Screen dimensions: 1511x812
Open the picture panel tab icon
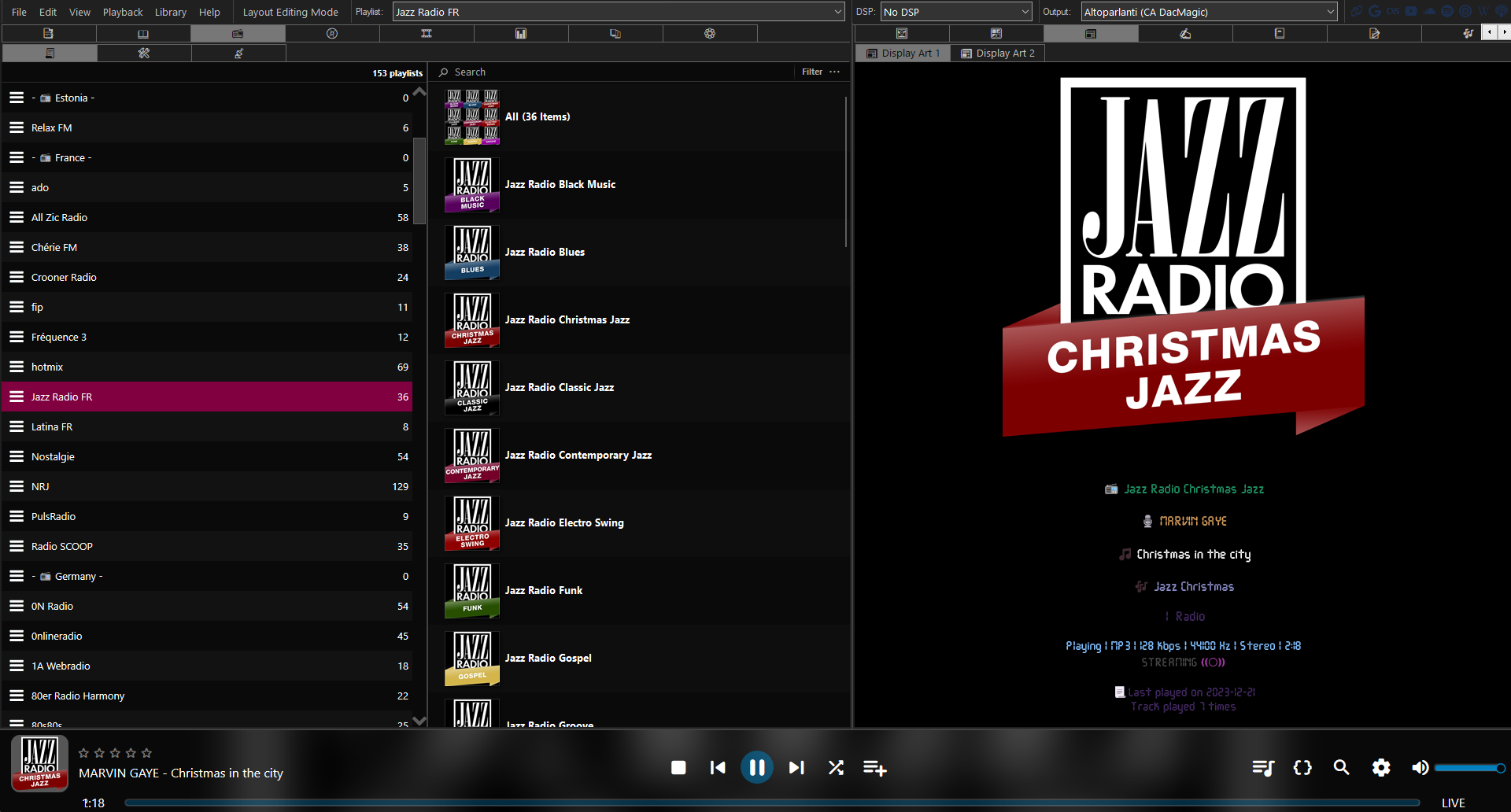(902, 33)
